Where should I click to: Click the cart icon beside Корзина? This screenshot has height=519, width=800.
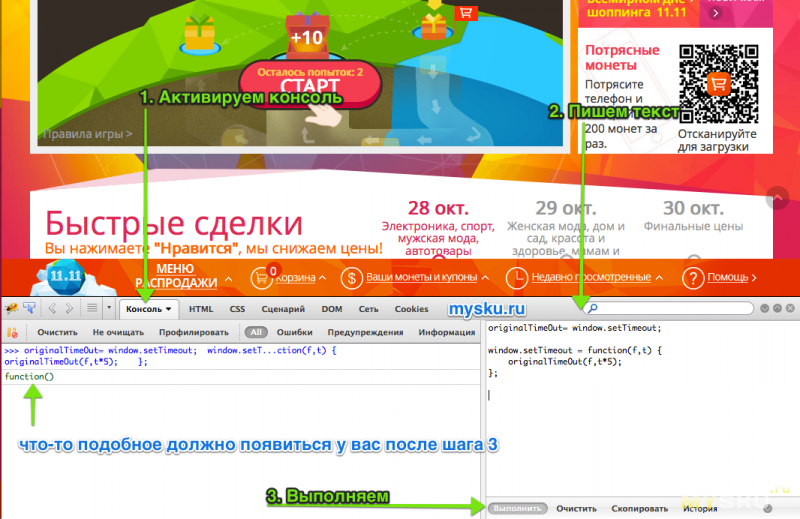pos(261,278)
